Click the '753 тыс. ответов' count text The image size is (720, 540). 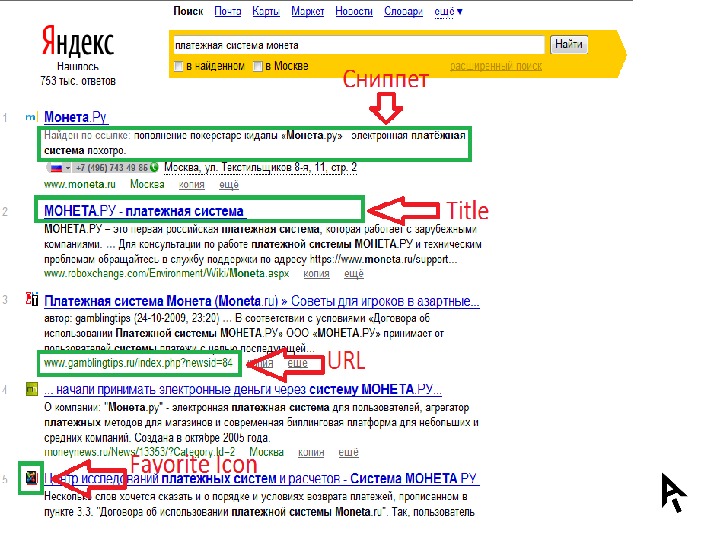click(78, 81)
